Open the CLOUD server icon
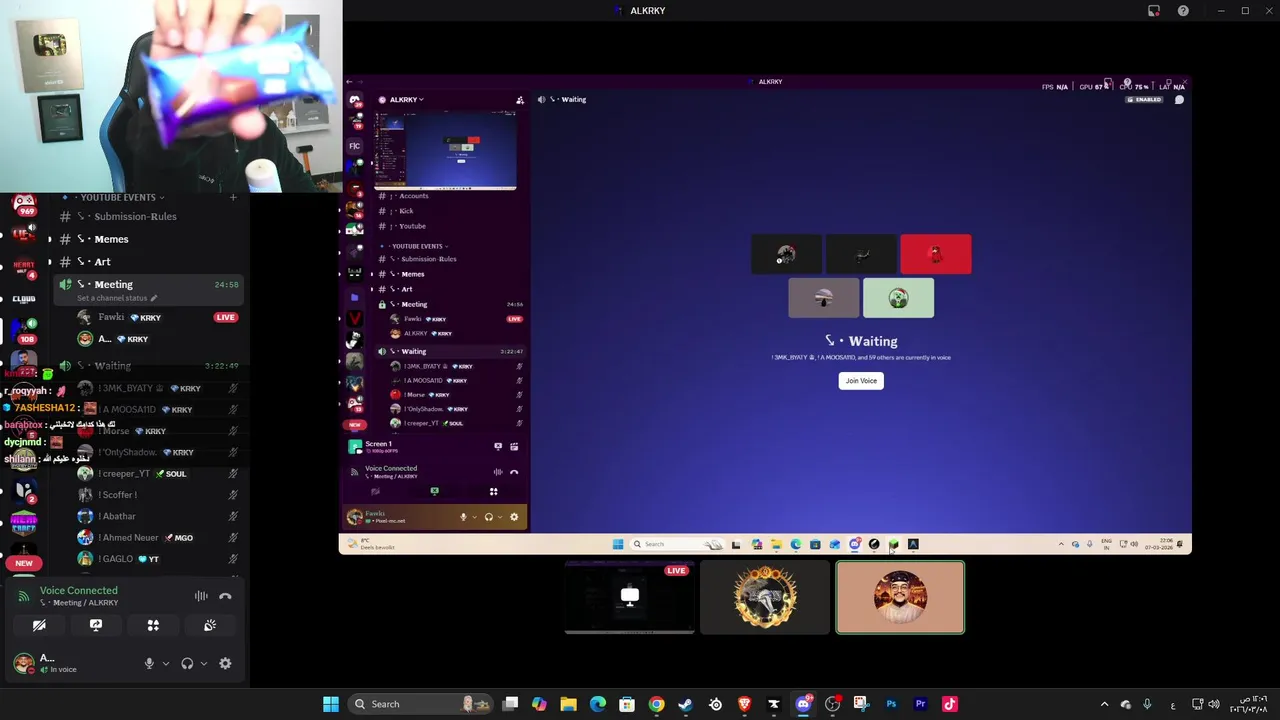This screenshot has width=1280, height=720. pos(24,298)
